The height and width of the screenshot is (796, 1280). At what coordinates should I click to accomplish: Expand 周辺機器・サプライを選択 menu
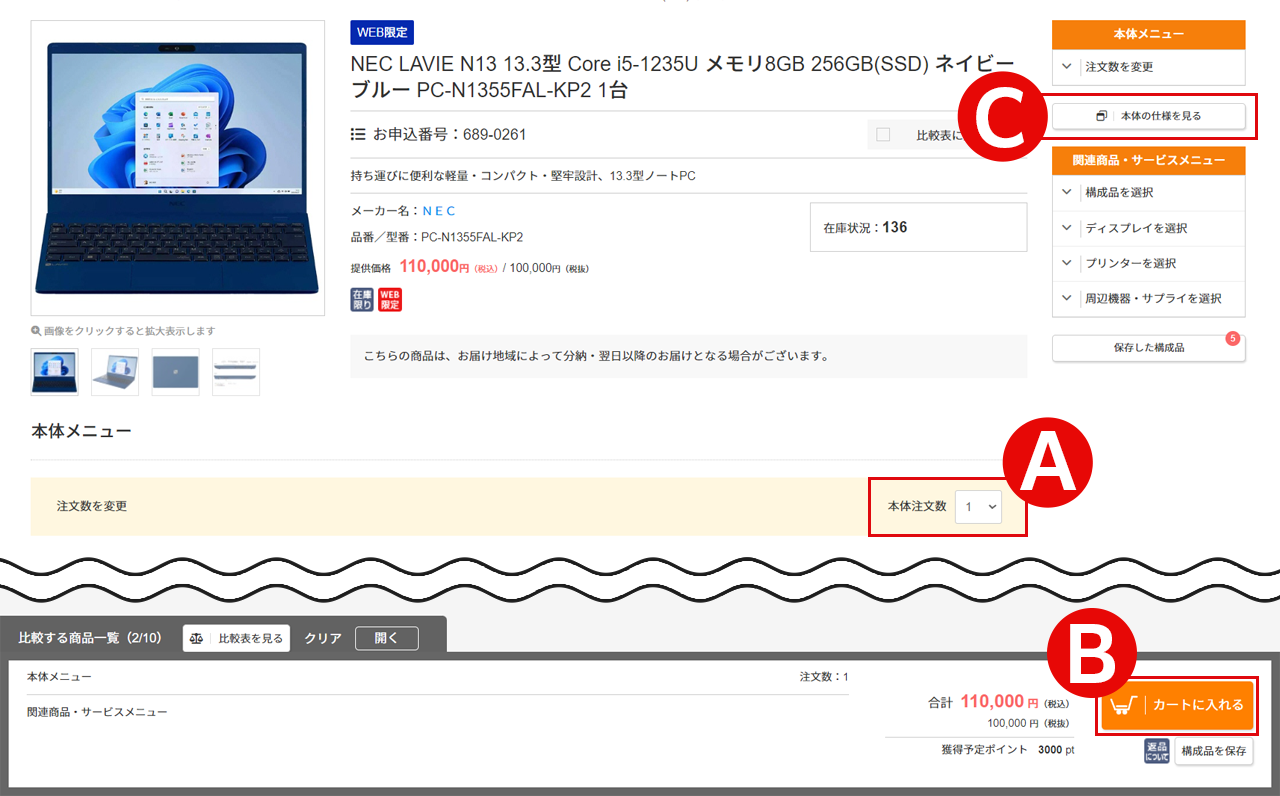click(x=1149, y=298)
